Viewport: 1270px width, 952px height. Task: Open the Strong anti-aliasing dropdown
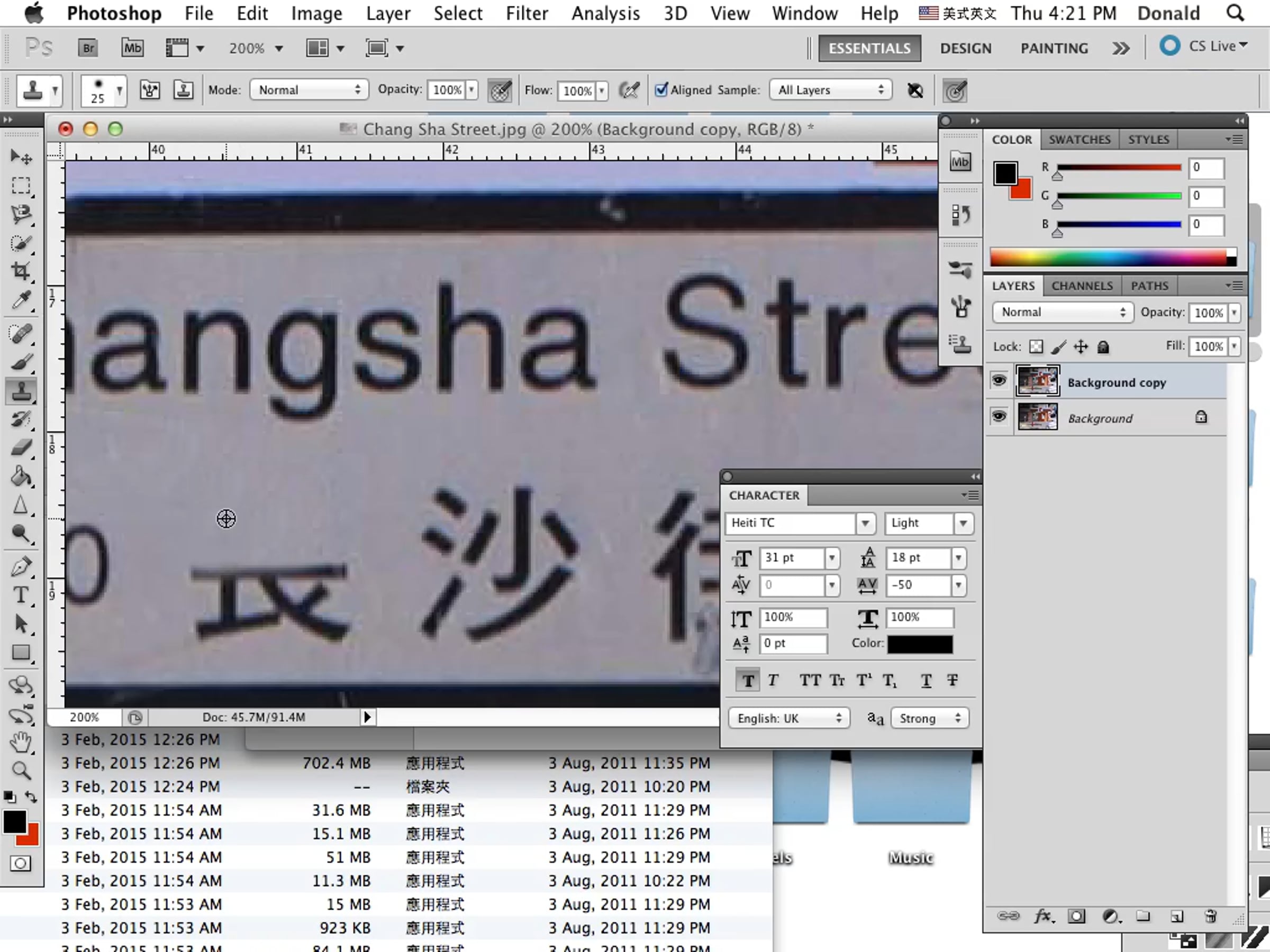click(x=930, y=718)
